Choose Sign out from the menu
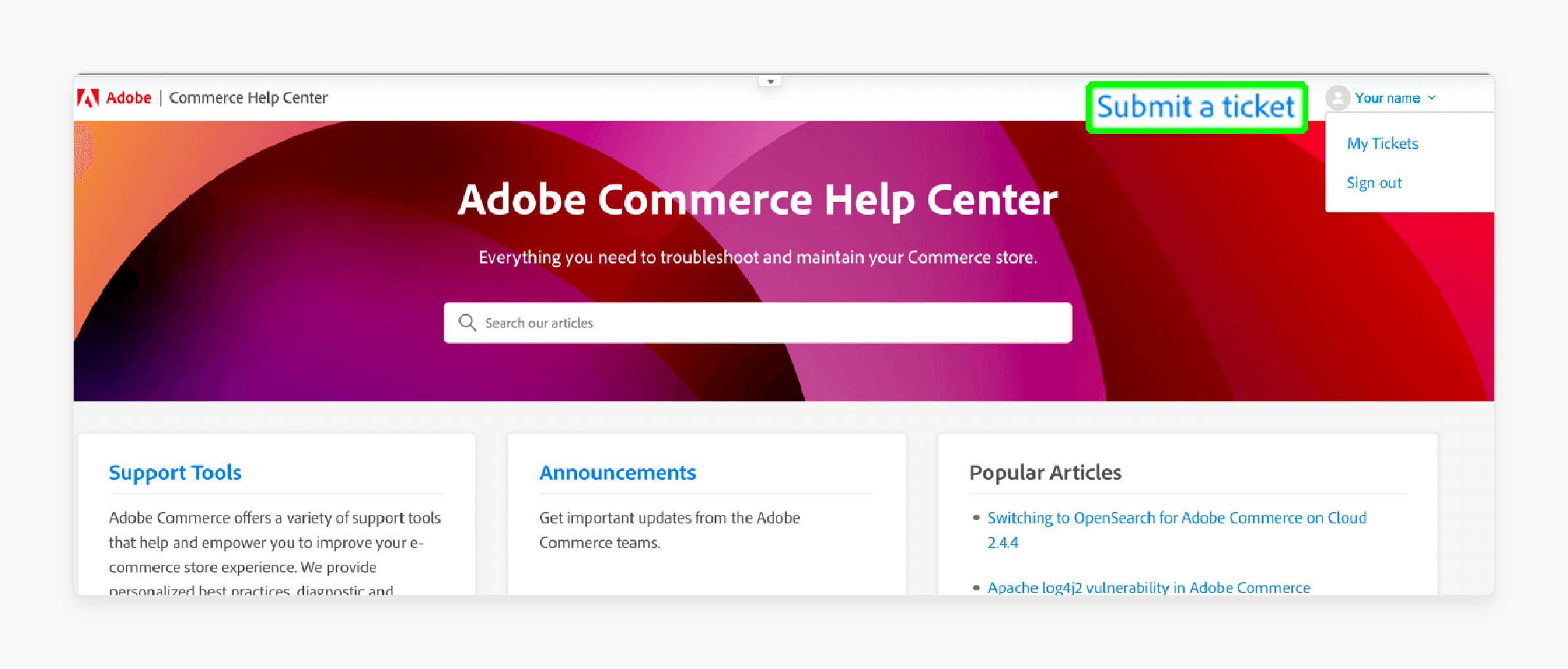The width and height of the screenshot is (1568, 669). pyautogui.click(x=1374, y=182)
